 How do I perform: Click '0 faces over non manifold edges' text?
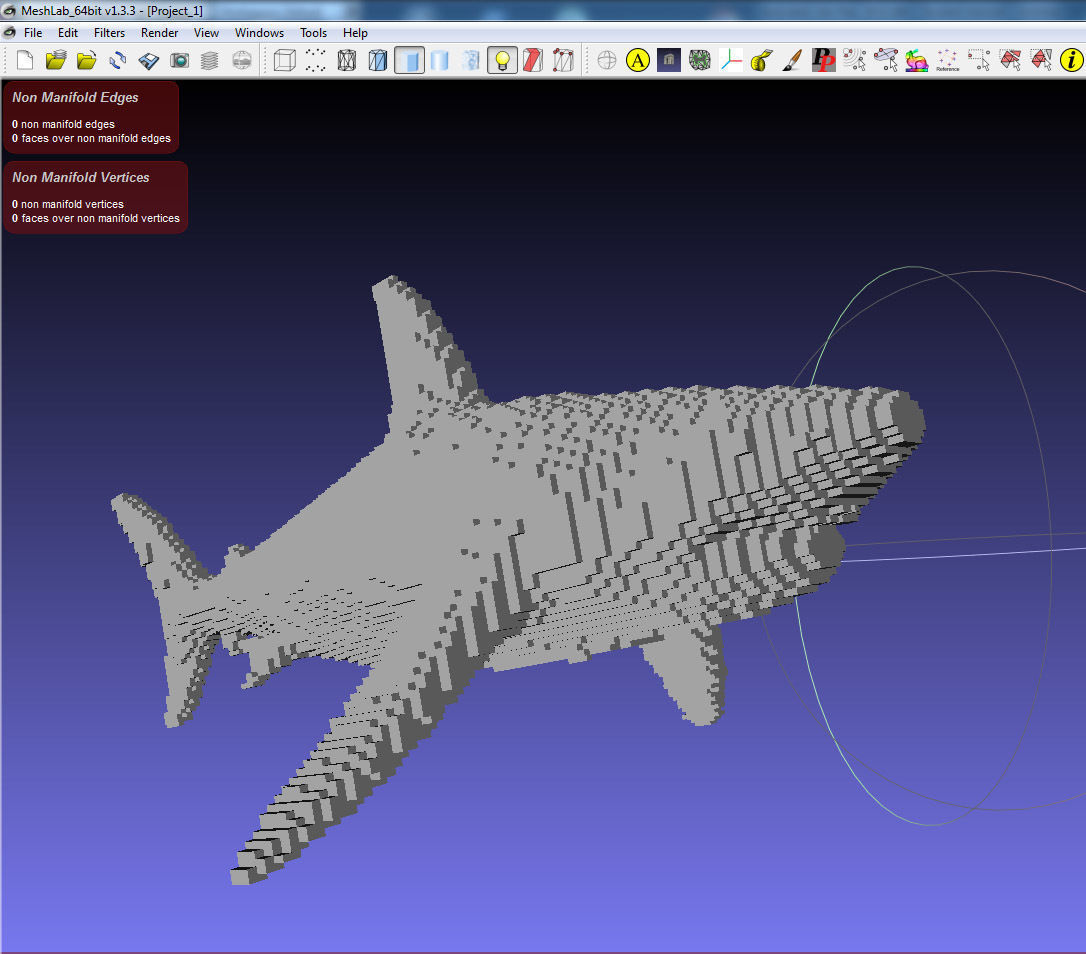[91, 138]
